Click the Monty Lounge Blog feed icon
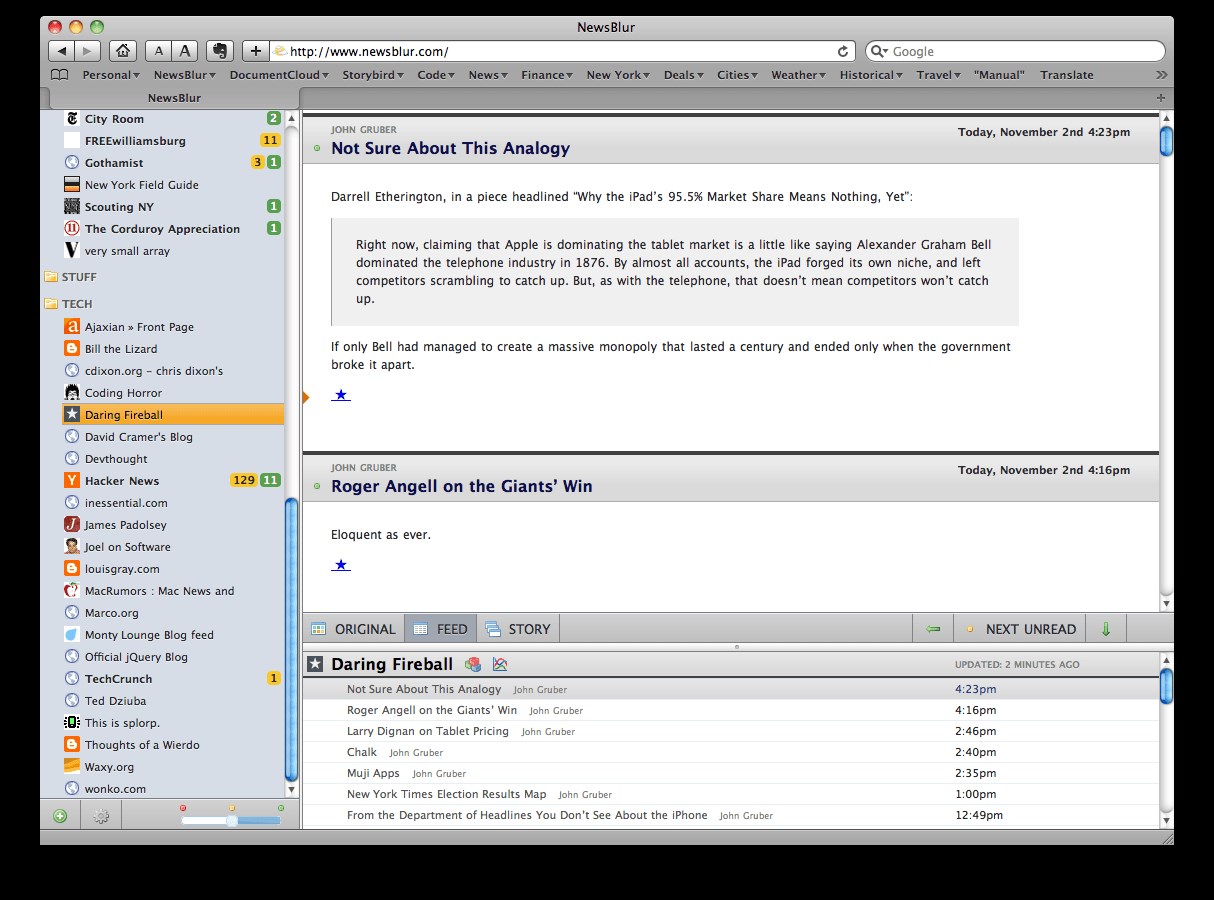Viewport: 1214px width, 900px height. [72, 635]
